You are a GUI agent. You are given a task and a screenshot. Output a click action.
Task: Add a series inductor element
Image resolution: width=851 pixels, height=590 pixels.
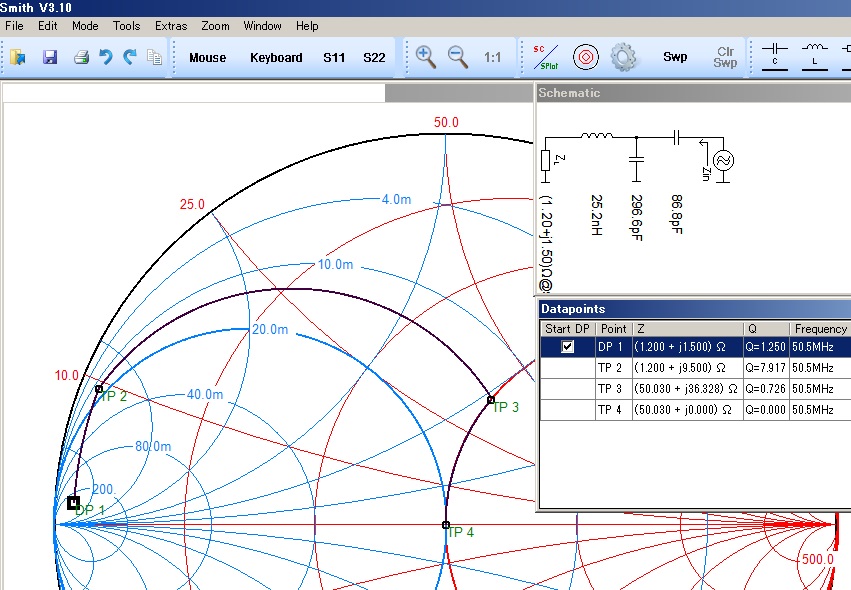pos(815,54)
